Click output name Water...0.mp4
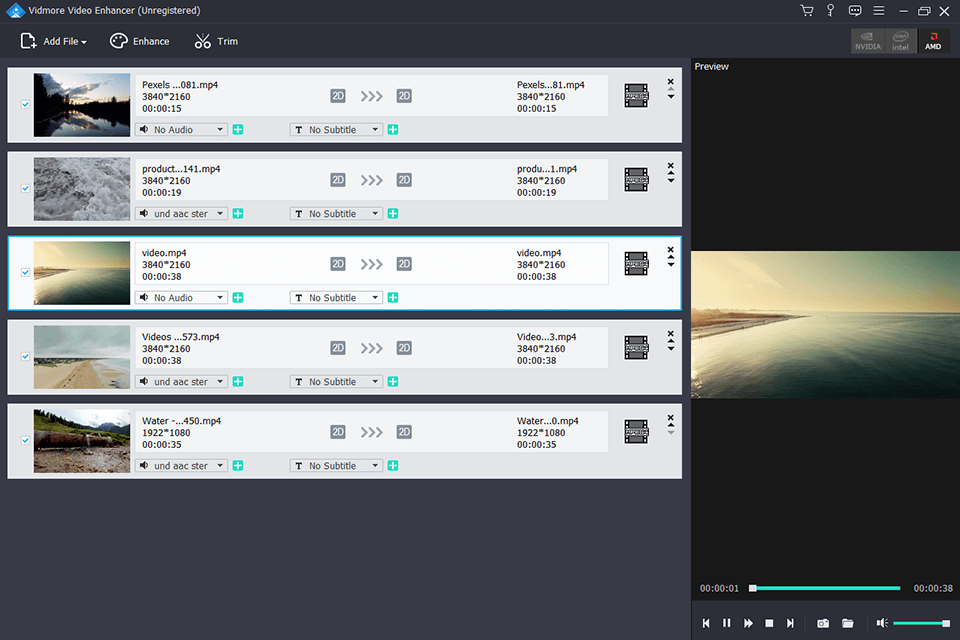This screenshot has width=960, height=640. (547, 421)
